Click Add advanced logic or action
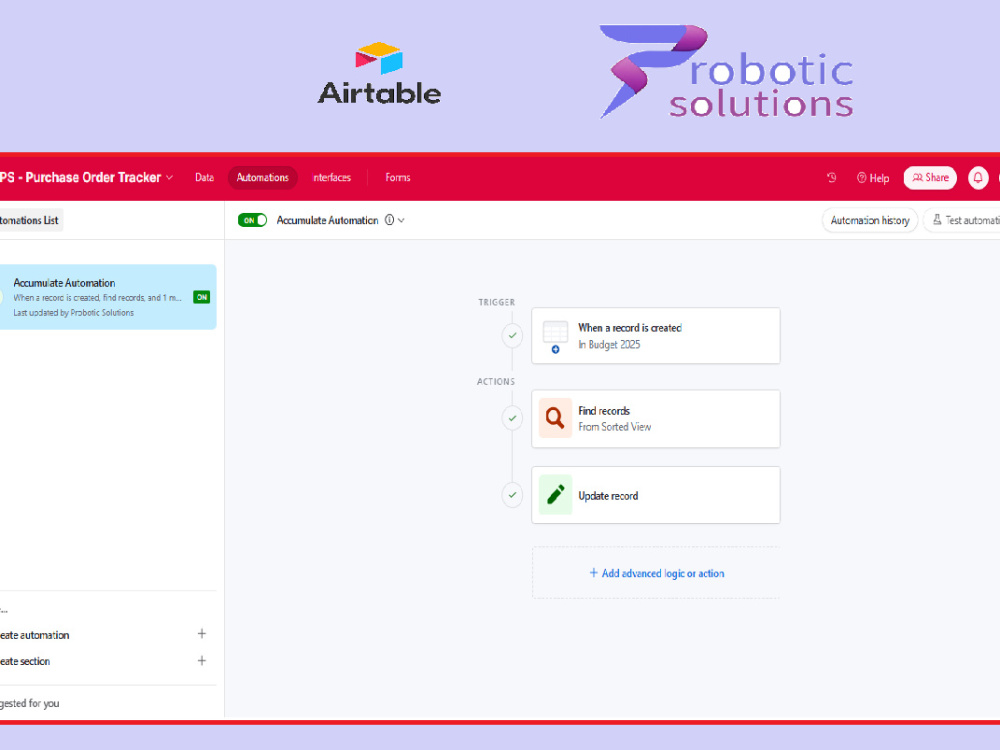Viewport: 1000px width, 750px height. coord(656,573)
